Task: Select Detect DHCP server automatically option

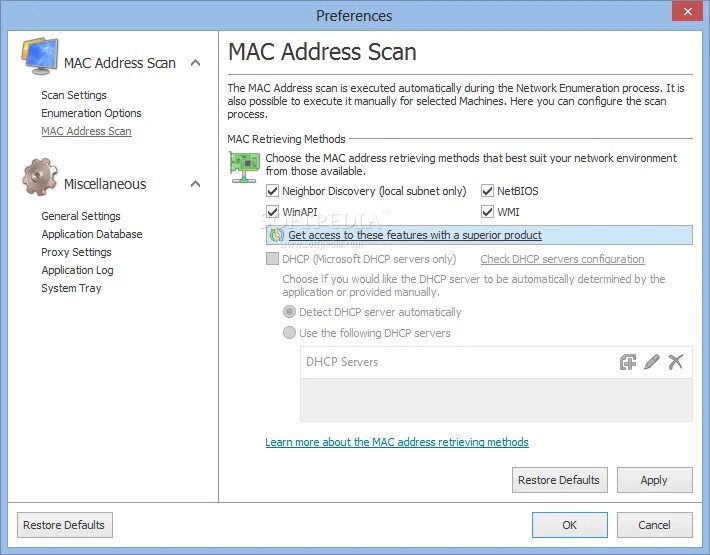Action: click(x=290, y=312)
